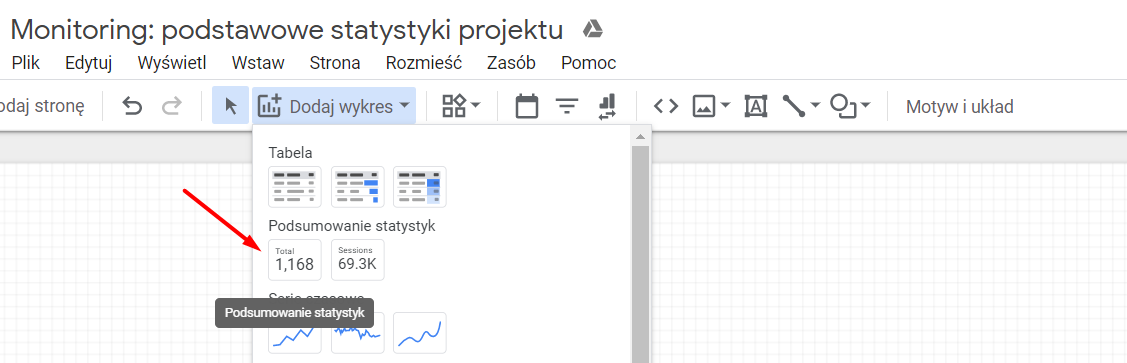Open the shape tool dropdown
The width and height of the screenshot is (1127, 363).
click(x=865, y=106)
